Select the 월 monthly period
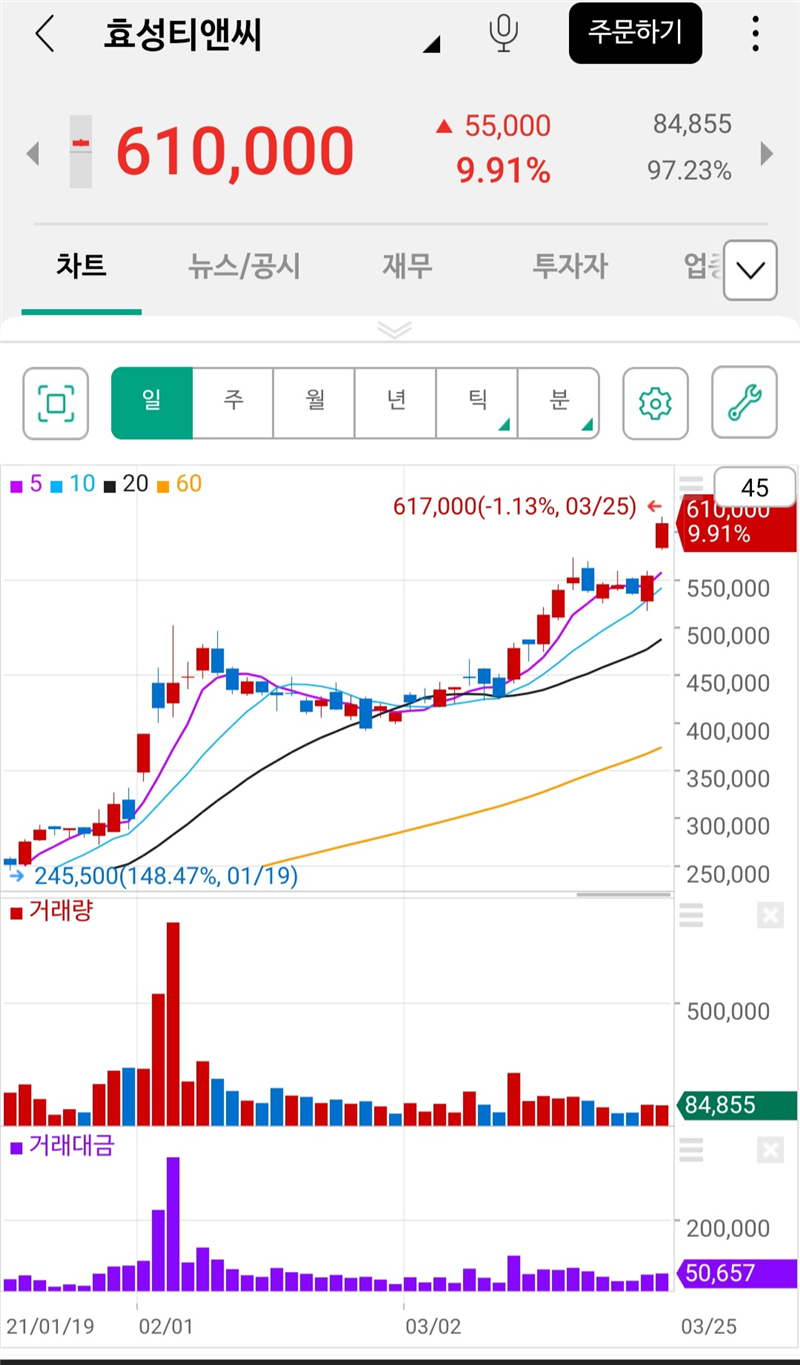The width and height of the screenshot is (800, 1365). point(314,403)
